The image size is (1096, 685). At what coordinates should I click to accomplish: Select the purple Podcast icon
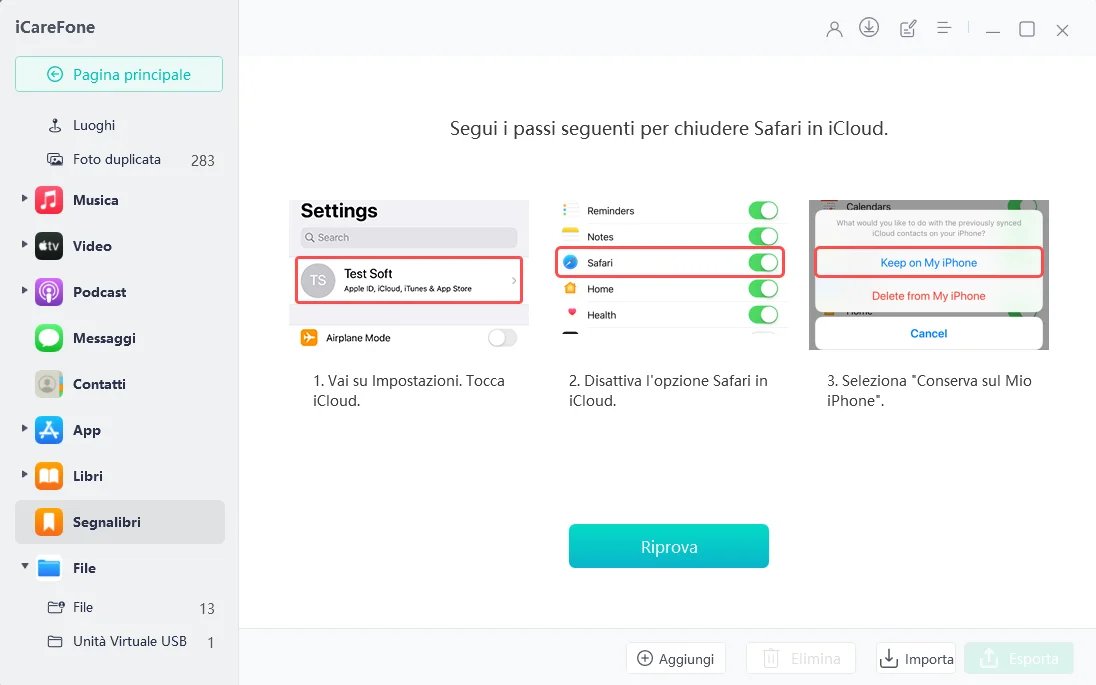[x=49, y=292]
